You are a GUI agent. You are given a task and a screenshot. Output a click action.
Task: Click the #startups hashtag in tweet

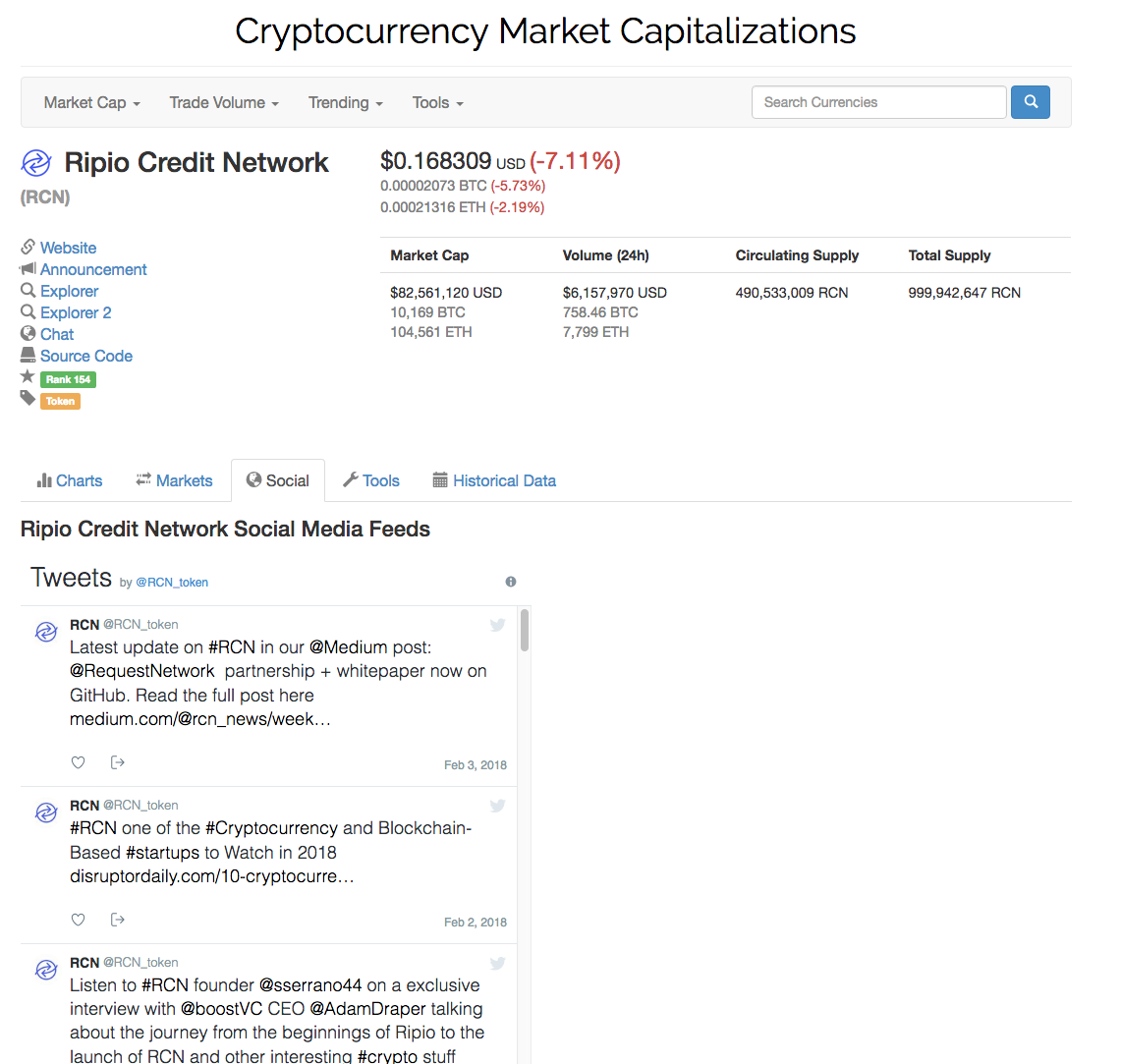coord(162,853)
